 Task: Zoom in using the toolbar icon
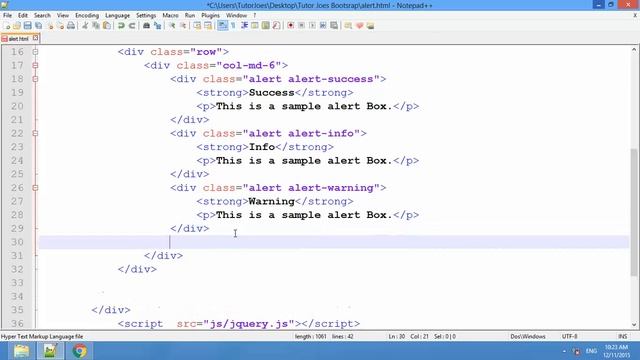[172, 26]
